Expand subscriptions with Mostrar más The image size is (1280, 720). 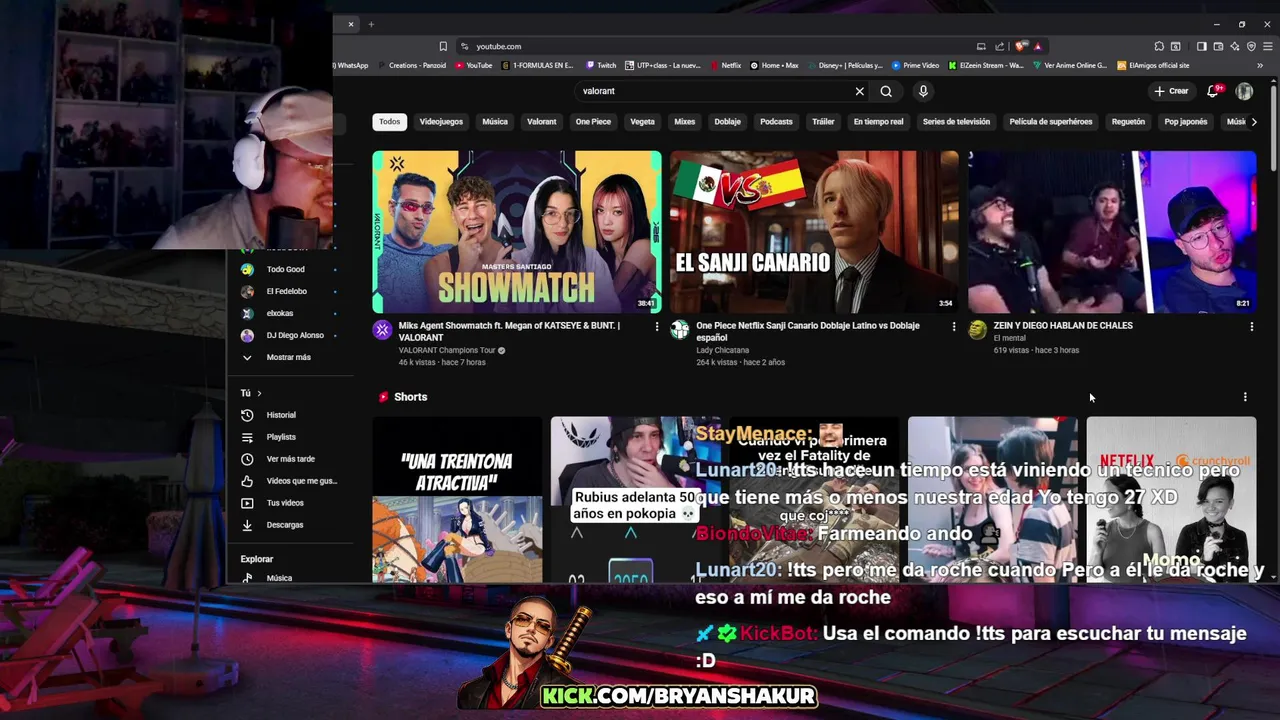288,357
